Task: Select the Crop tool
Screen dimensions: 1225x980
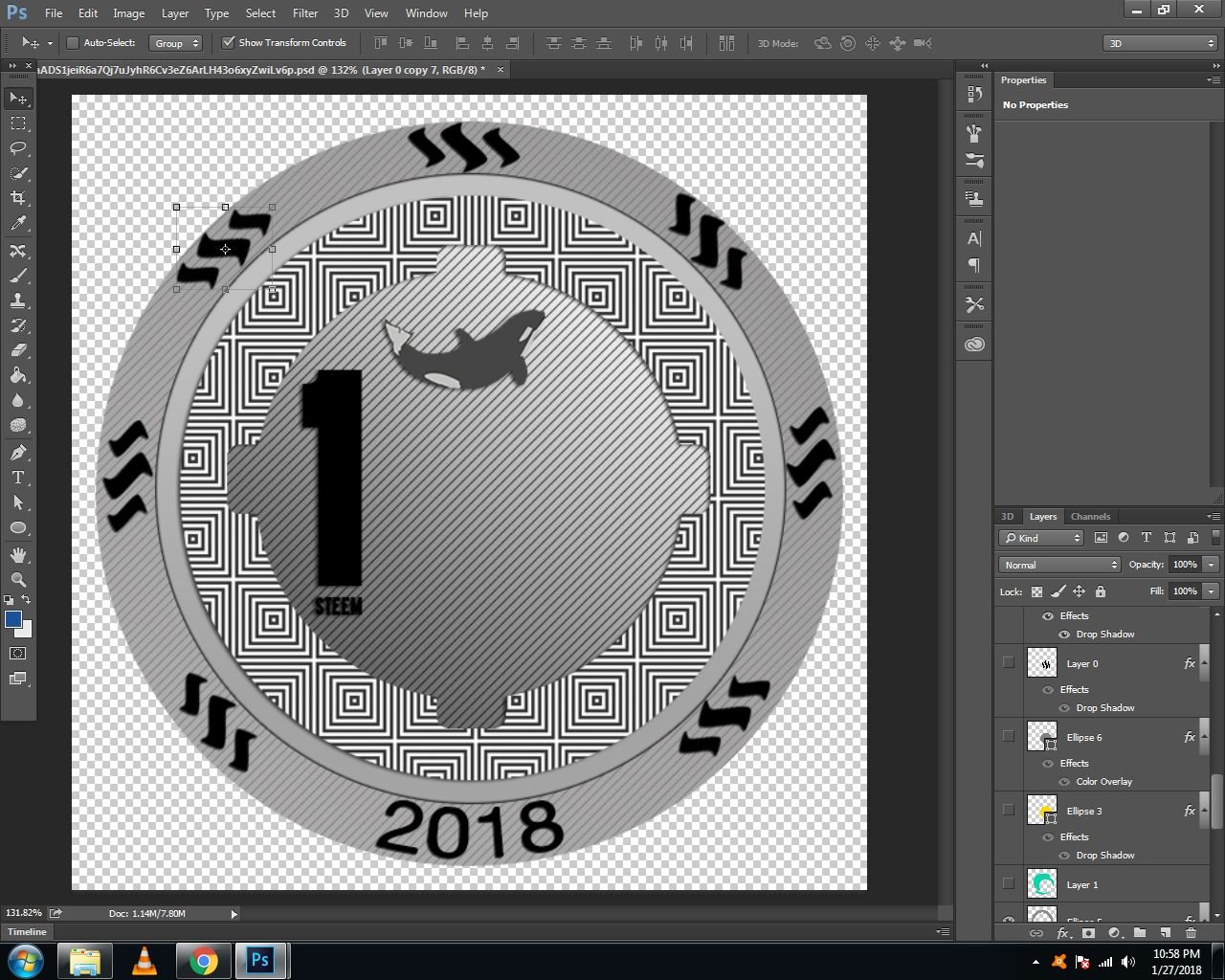Action: (18, 198)
